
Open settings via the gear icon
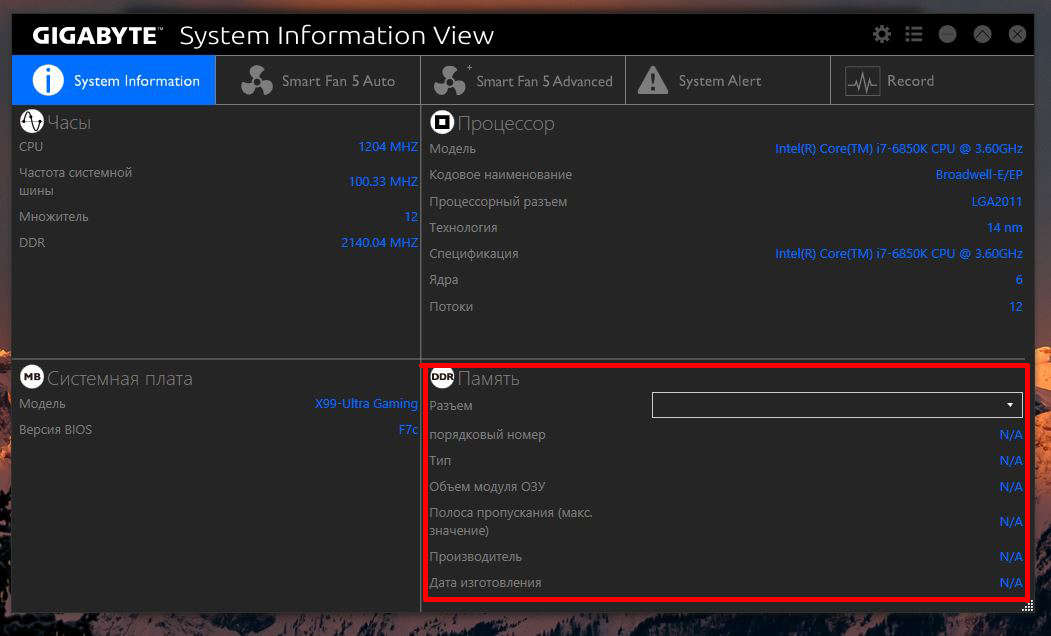tap(881, 34)
